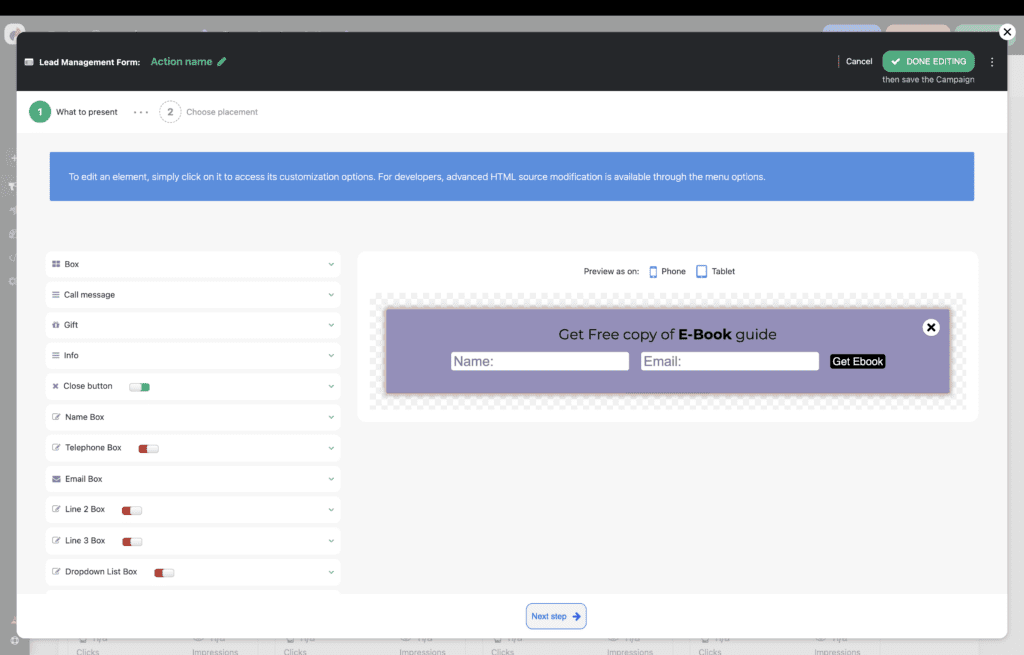Enable the Telephone Box toggle
This screenshot has height=655, width=1024.
point(148,449)
